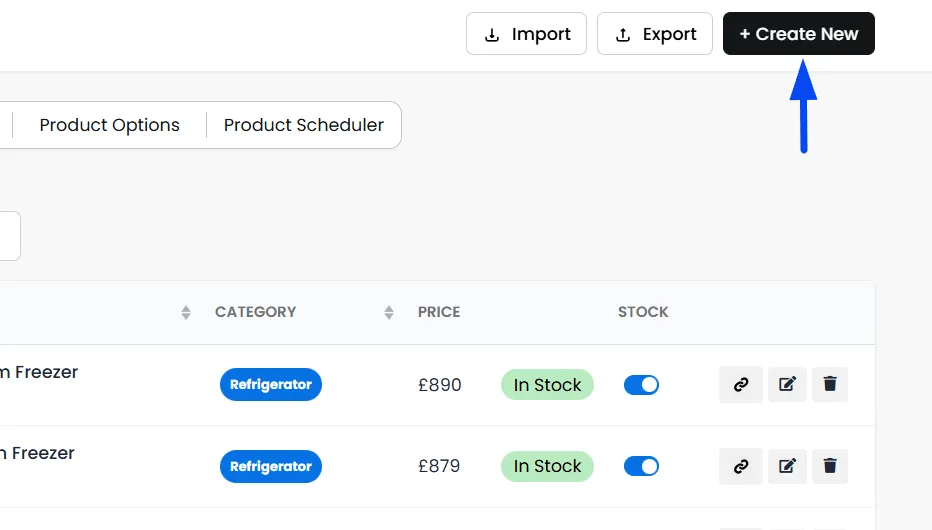932x530 pixels.
Task: Toggle stock switch for the £890 product
Action: (x=641, y=385)
